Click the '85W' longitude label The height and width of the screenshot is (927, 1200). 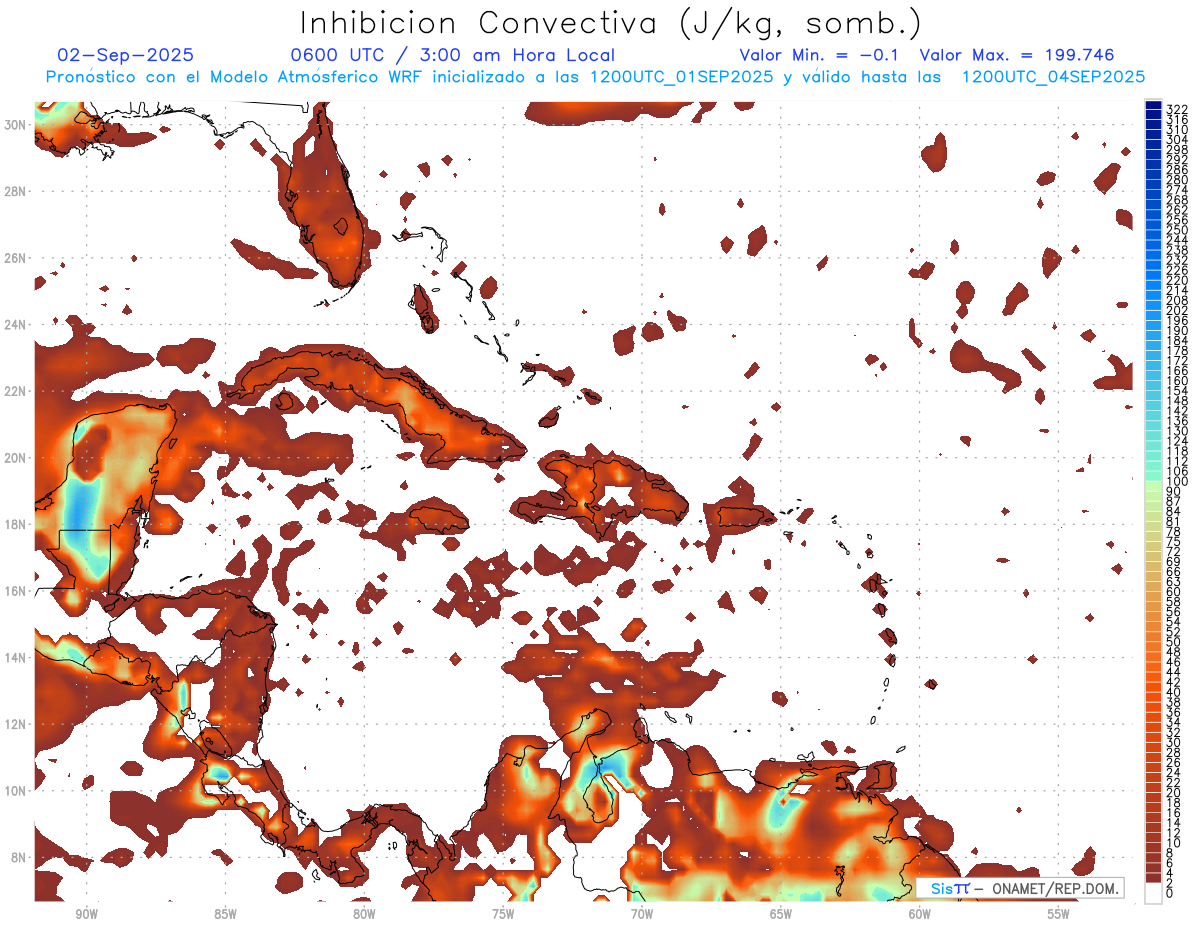point(225,914)
